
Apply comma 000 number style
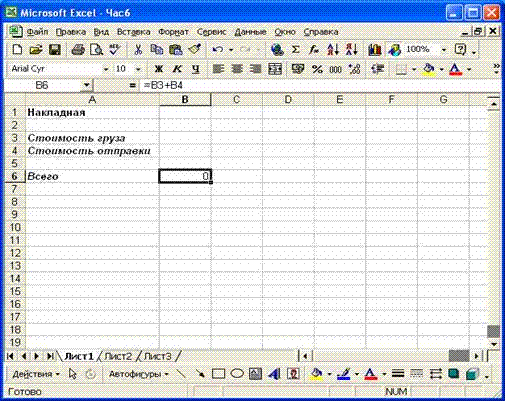335,69
